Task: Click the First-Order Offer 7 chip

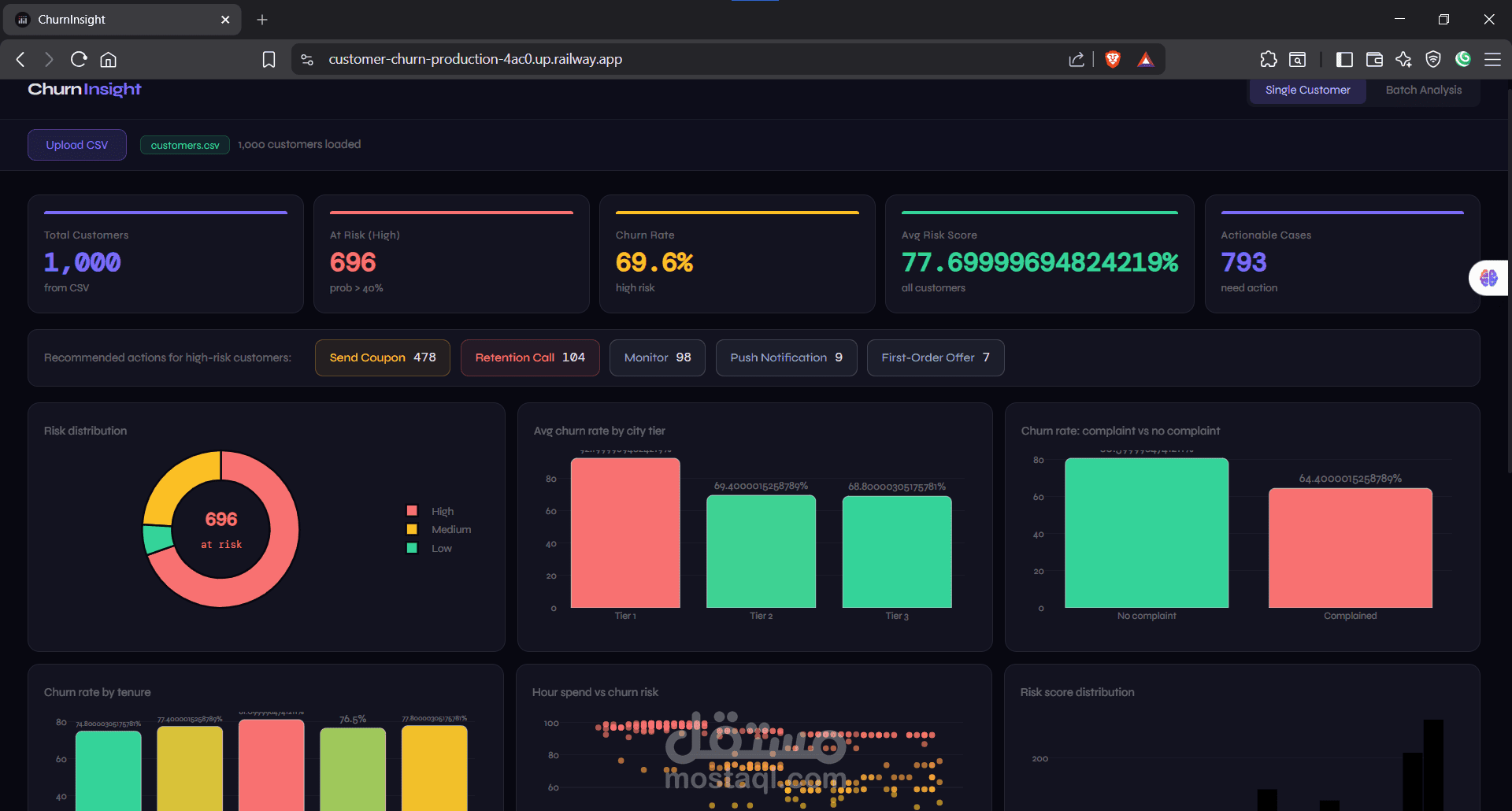Action: pyautogui.click(x=936, y=357)
